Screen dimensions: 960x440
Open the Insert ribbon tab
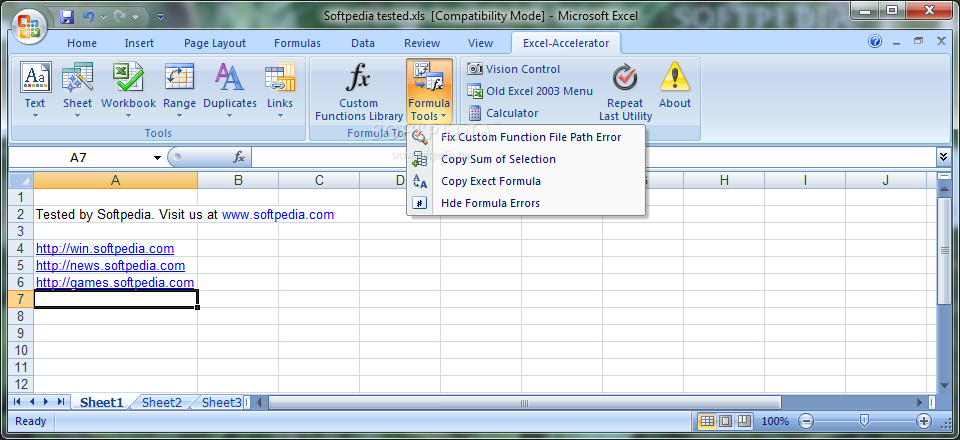tap(140, 43)
